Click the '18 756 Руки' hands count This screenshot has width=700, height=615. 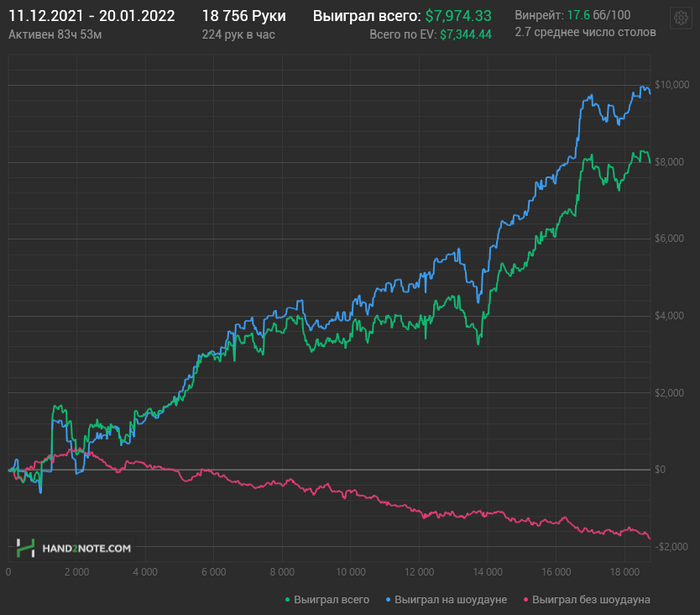tap(244, 16)
